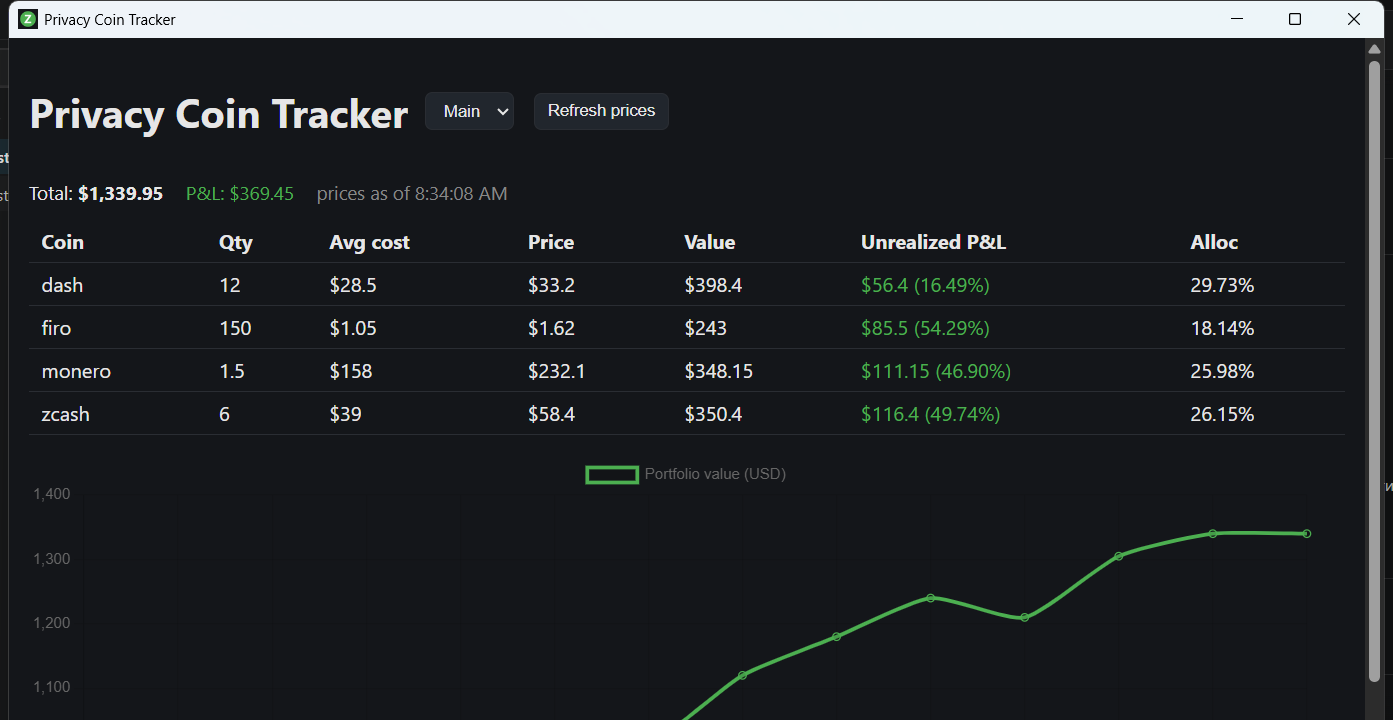The image size is (1393, 720).
Task: Click zcash allocation 26.15%
Action: 1222,414
